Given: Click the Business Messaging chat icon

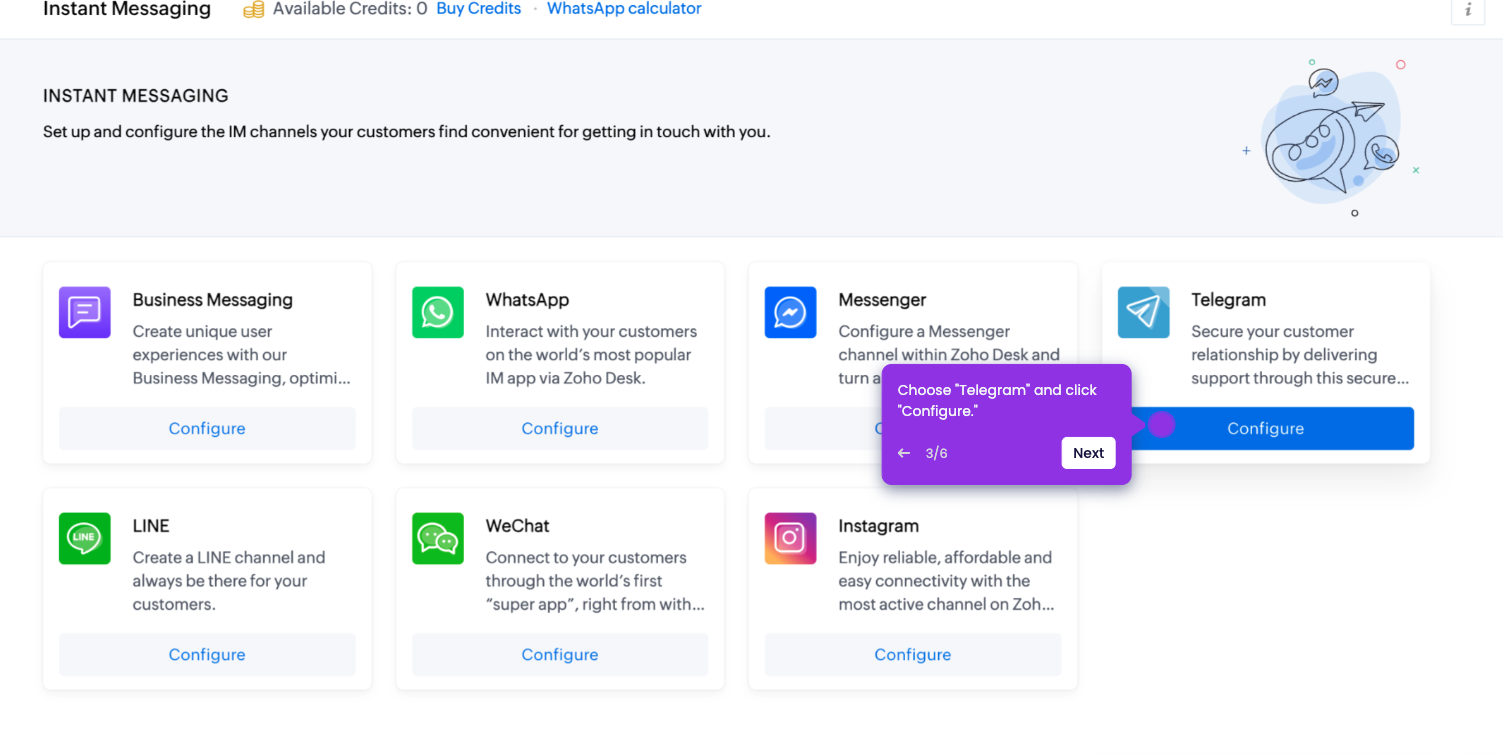Looking at the screenshot, I should 85,312.
